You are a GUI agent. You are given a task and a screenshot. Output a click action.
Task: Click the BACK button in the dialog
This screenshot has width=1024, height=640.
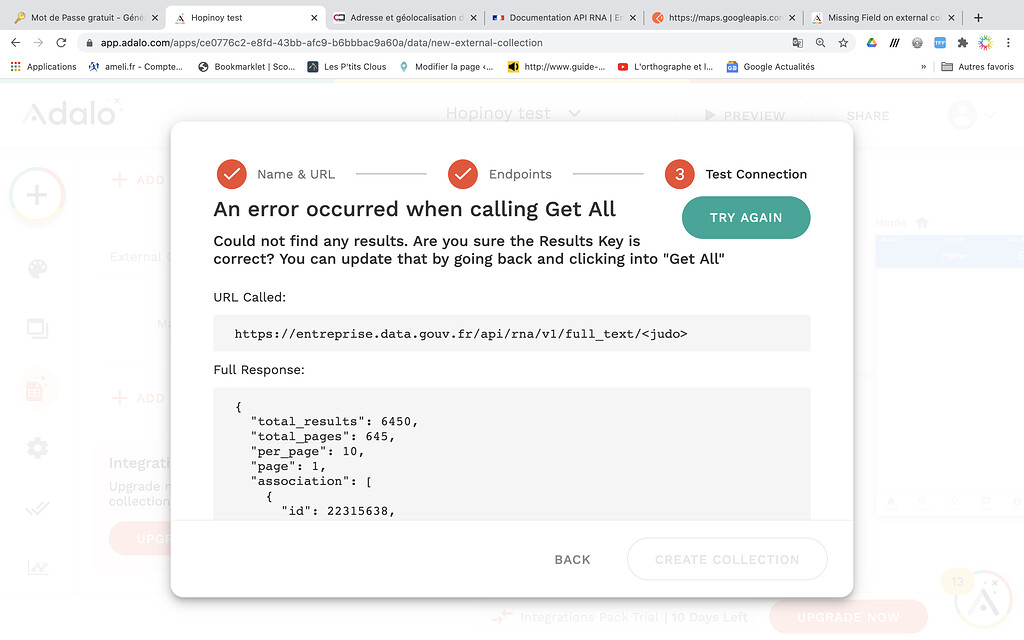pos(572,559)
